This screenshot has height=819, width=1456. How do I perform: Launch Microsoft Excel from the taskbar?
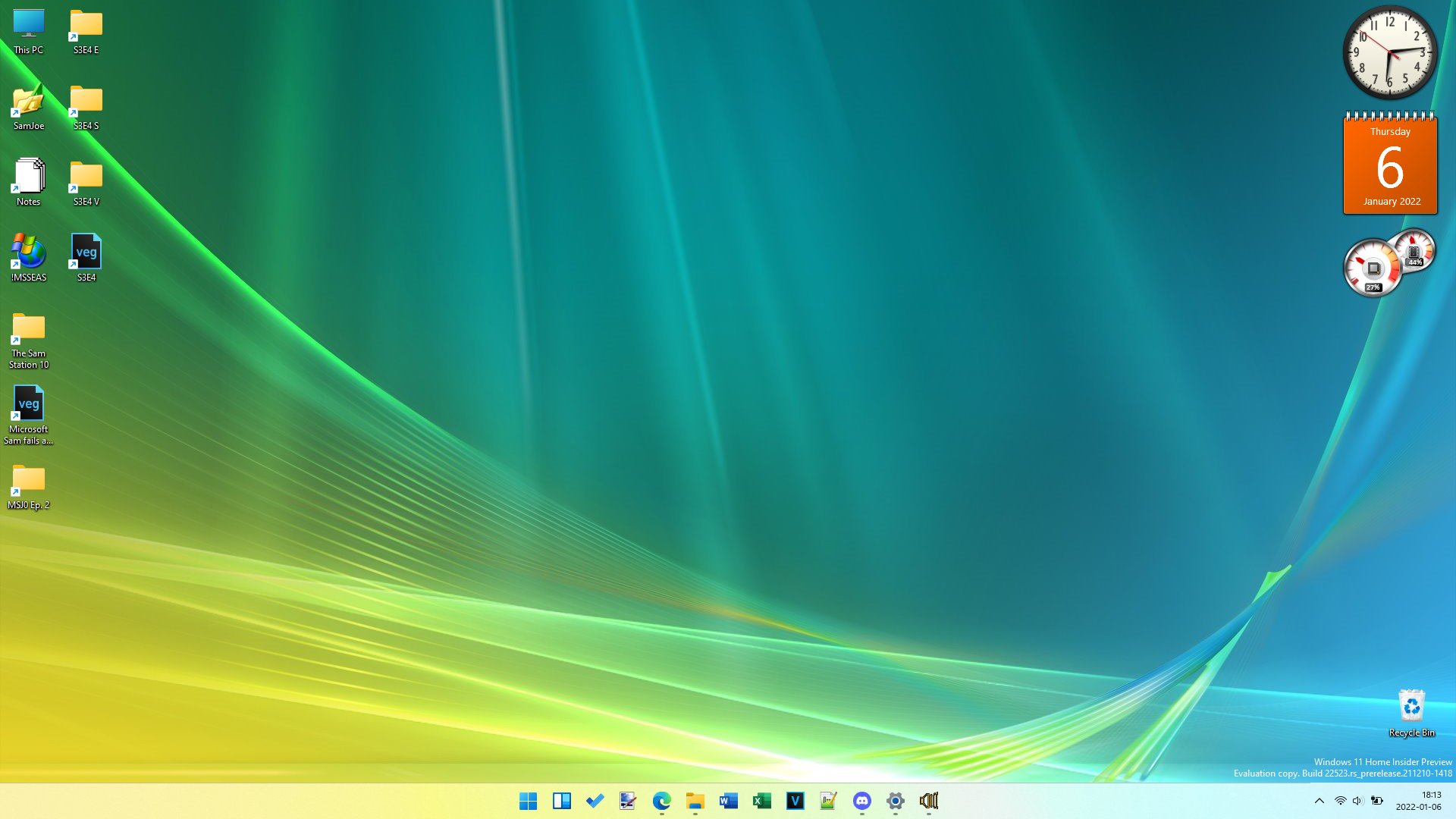(x=762, y=801)
